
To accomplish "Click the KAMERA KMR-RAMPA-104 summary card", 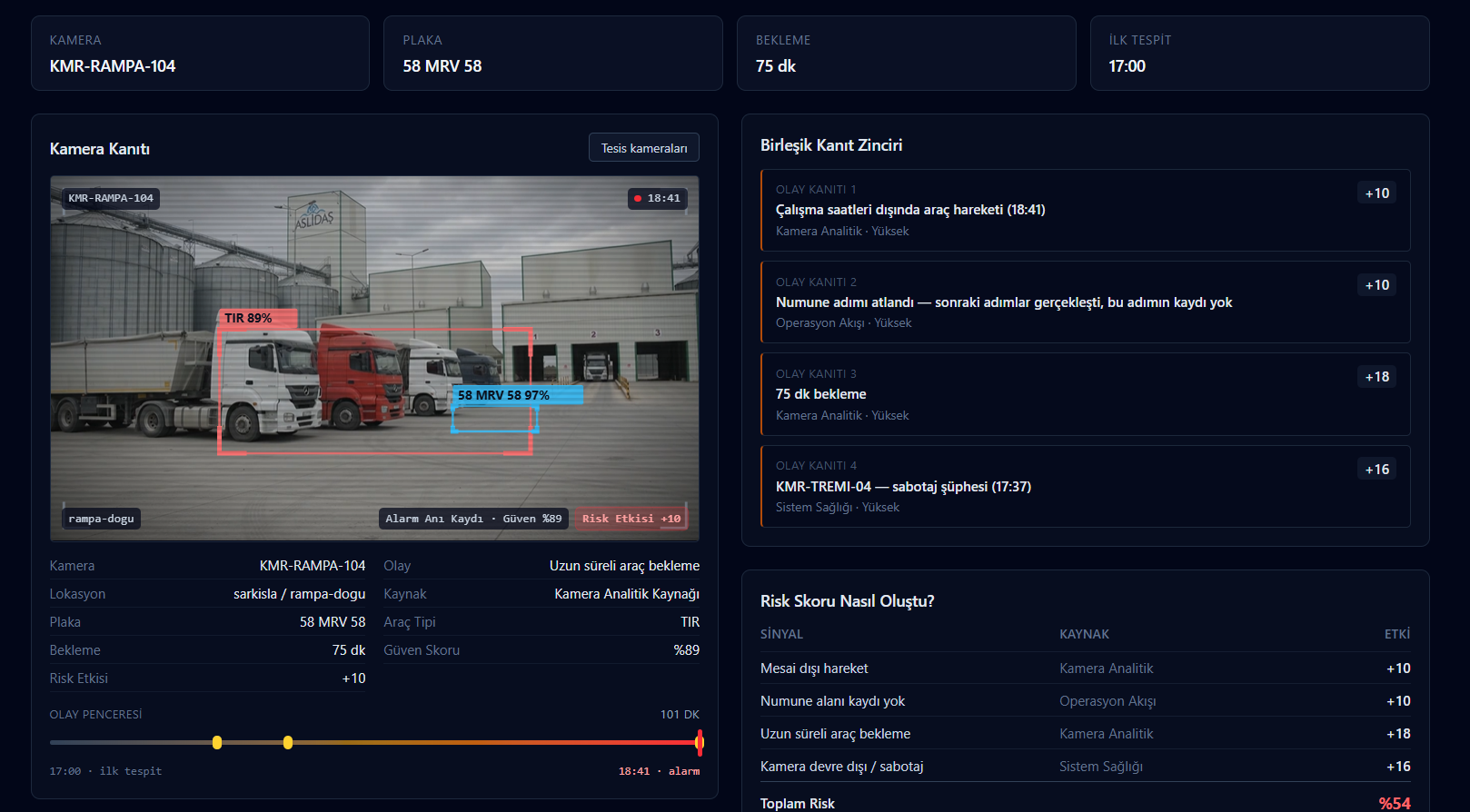I will (x=200, y=54).
